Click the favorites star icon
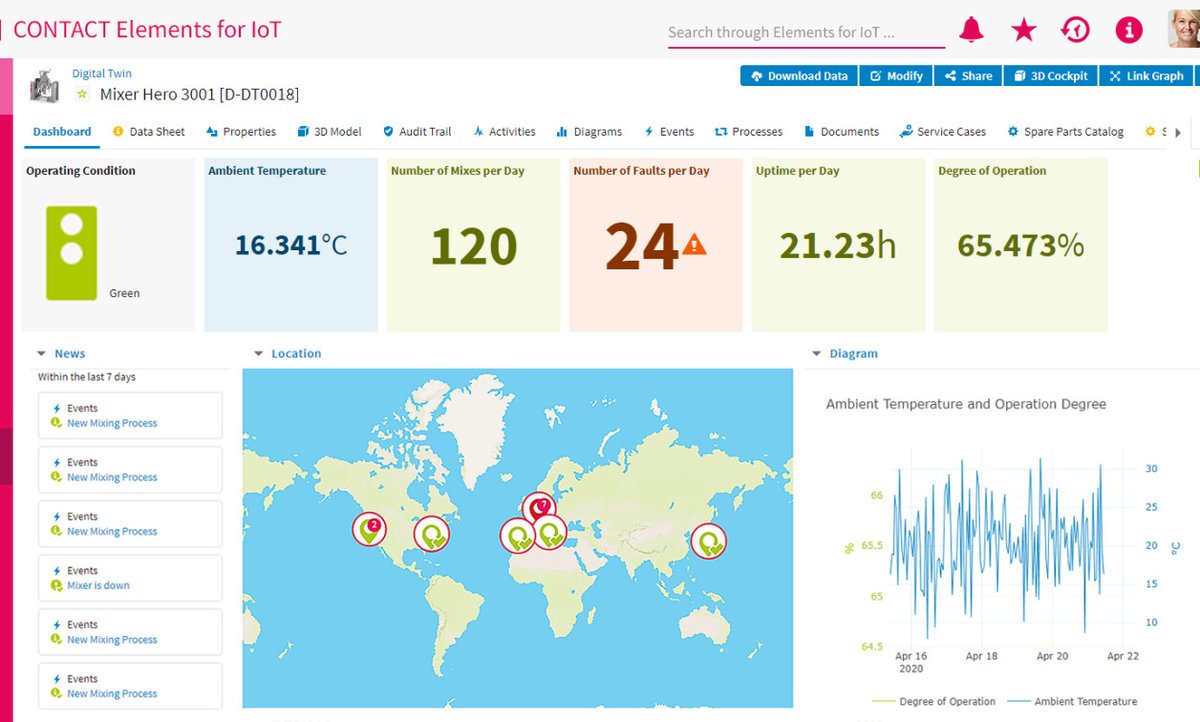 (x=1023, y=31)
